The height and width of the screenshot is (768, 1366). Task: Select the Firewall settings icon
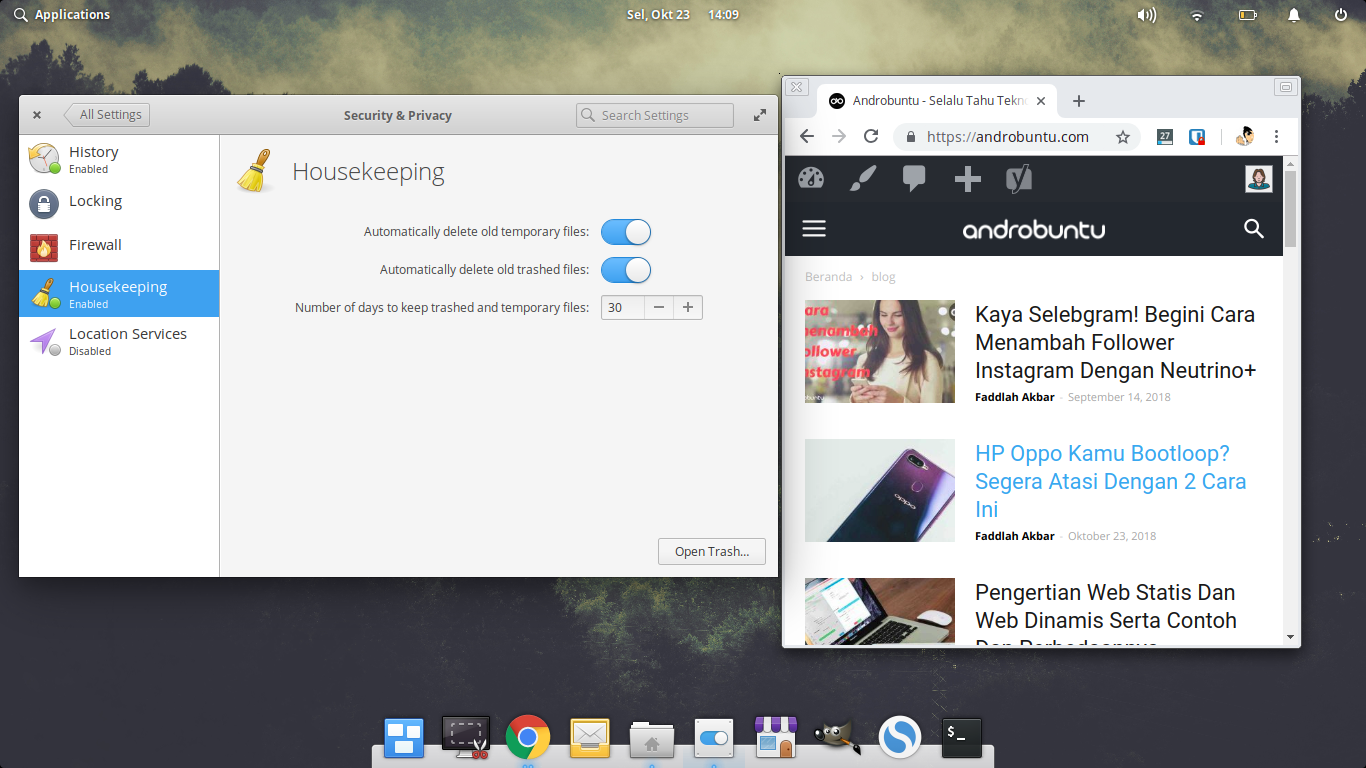[42, 245]
